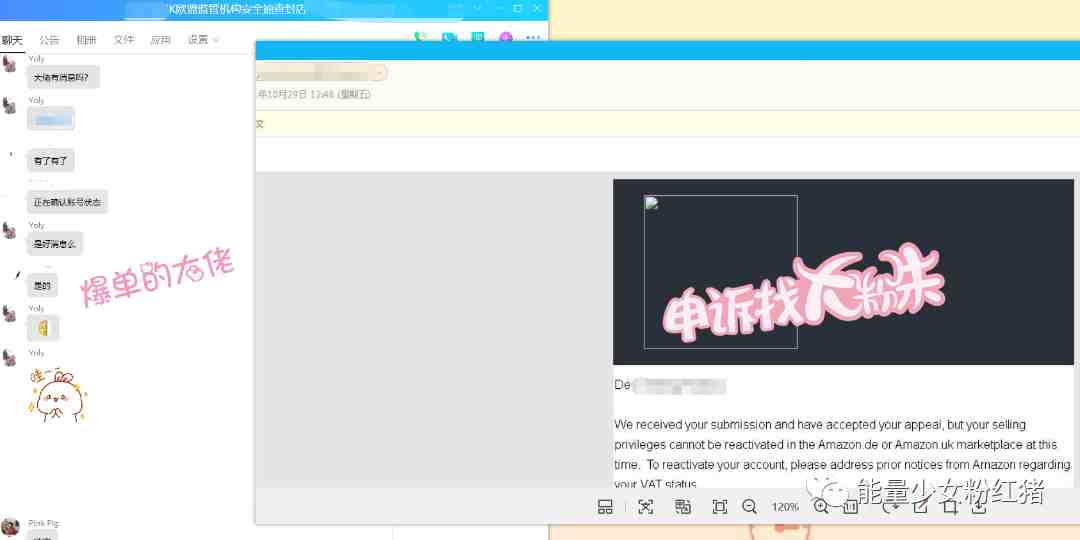Open the 相册 tab
The image size is (1080, 540).
pyautogui.click(x=87, y=40)
